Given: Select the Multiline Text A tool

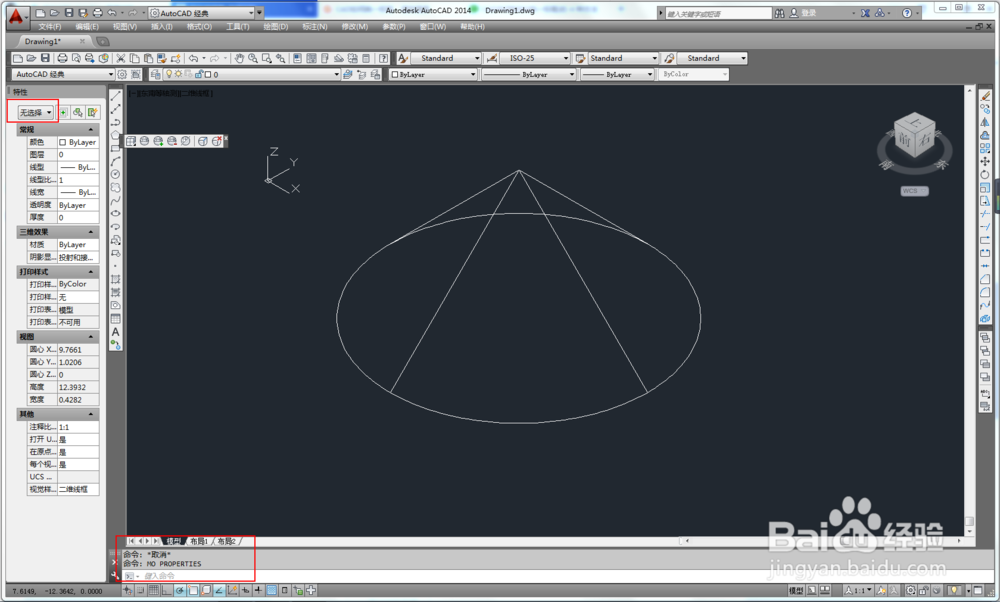Looking at the screenshot, I should pos(115,332).
